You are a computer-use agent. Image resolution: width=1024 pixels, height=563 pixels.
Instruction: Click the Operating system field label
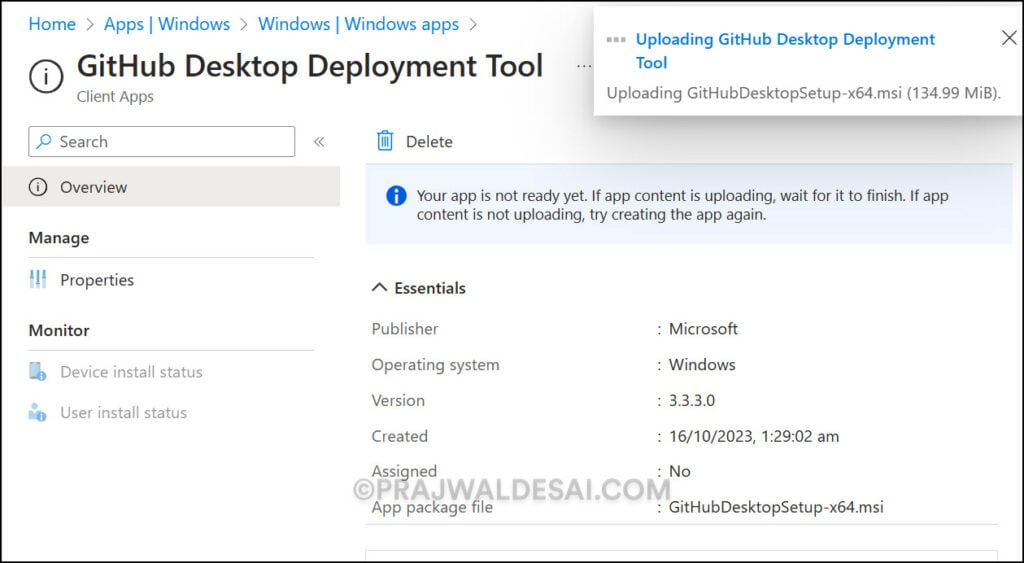point(436,365)
